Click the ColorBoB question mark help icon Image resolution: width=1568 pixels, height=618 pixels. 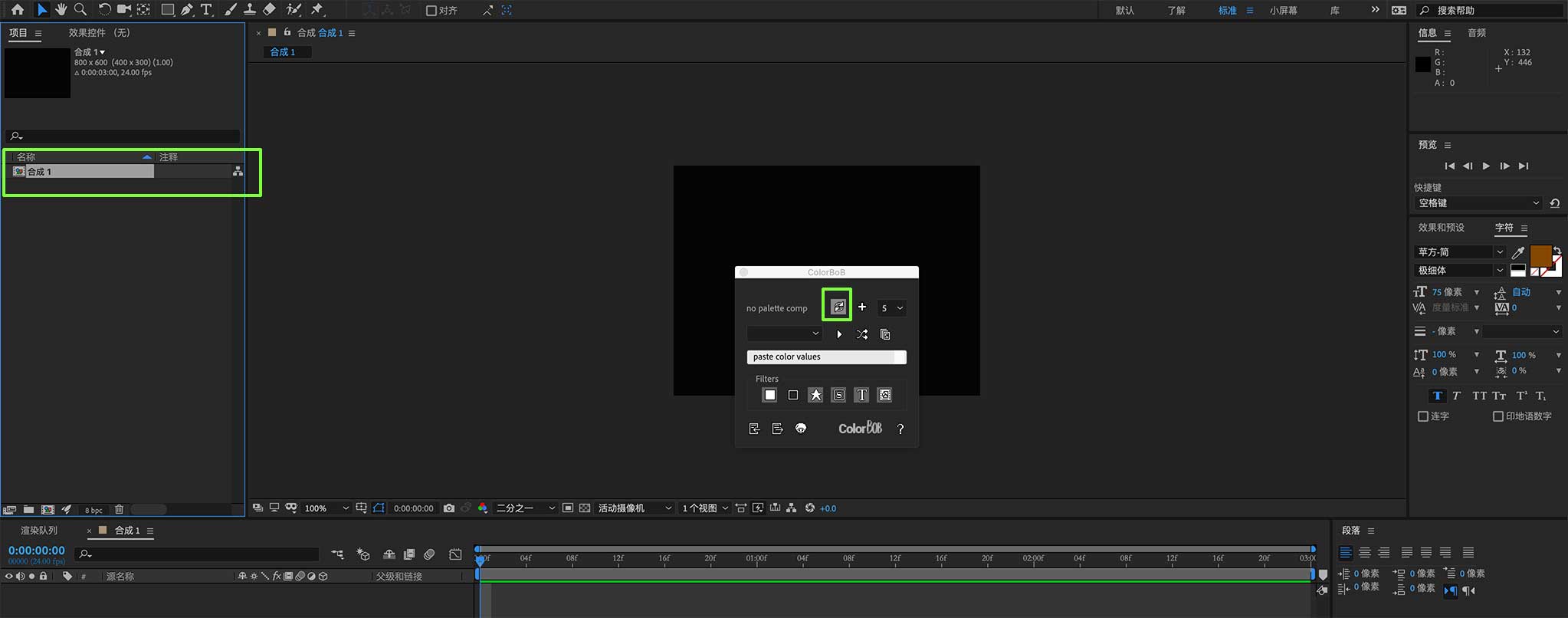900,429
